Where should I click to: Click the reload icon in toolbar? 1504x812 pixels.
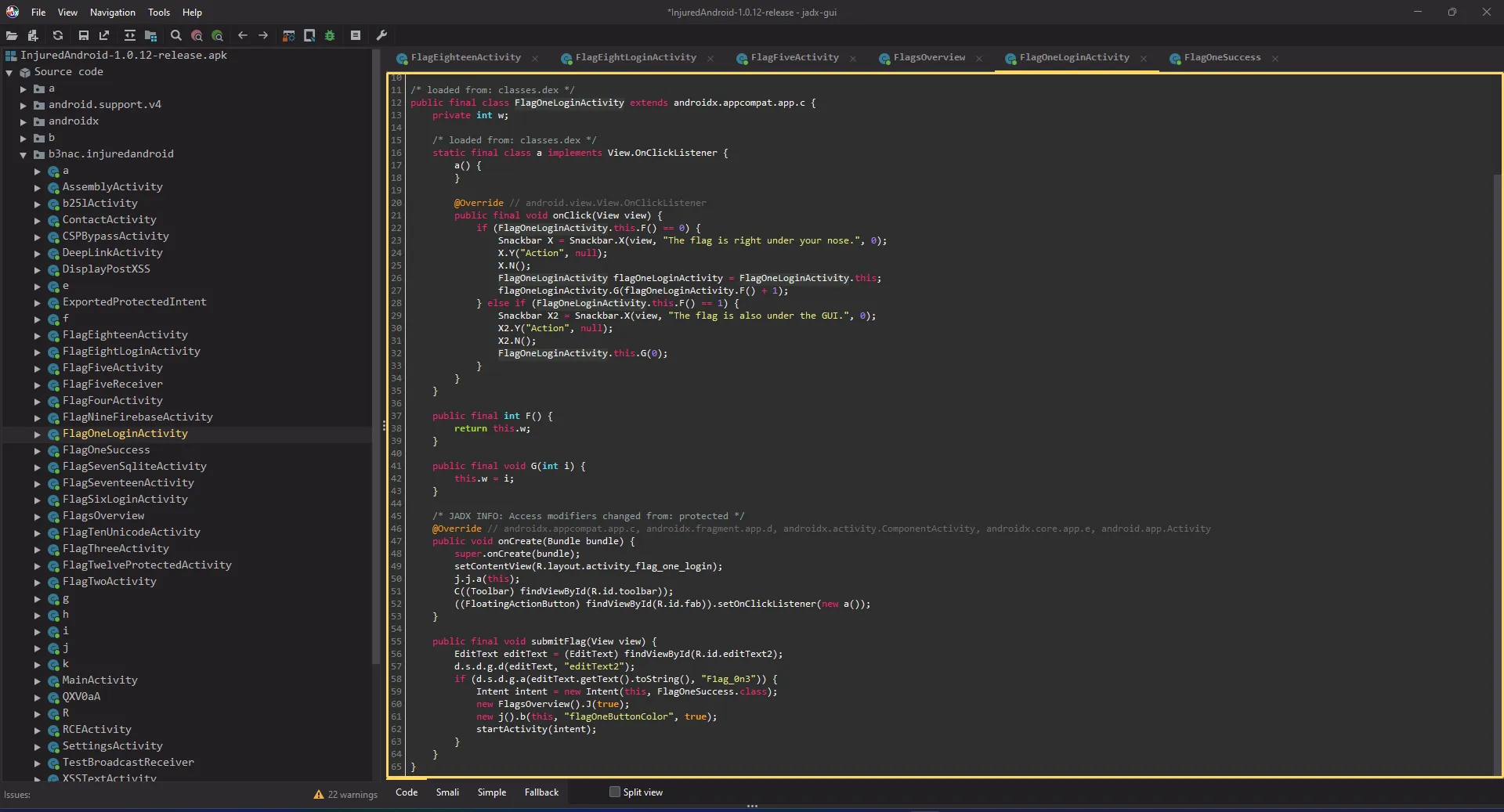[x=58, y=35]
